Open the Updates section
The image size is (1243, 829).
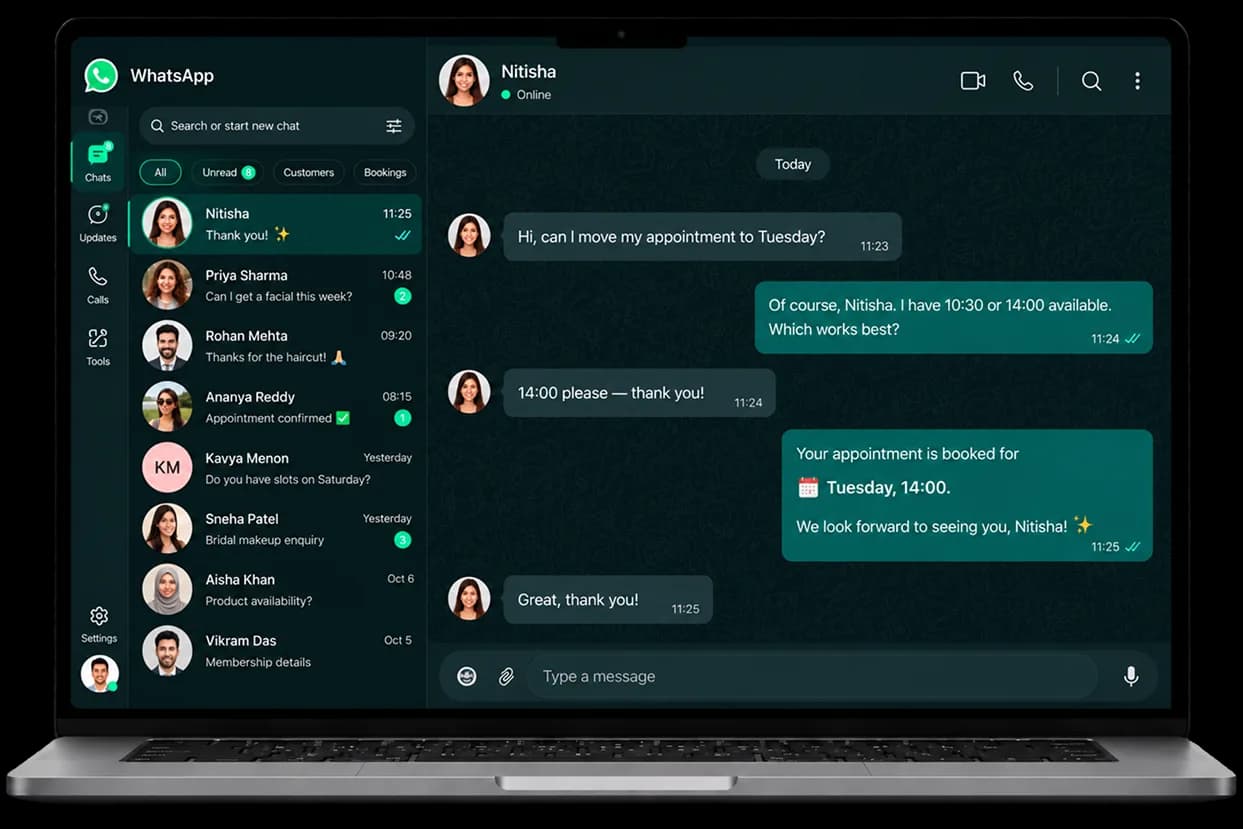pyautogui.click(x=98, y=223)
